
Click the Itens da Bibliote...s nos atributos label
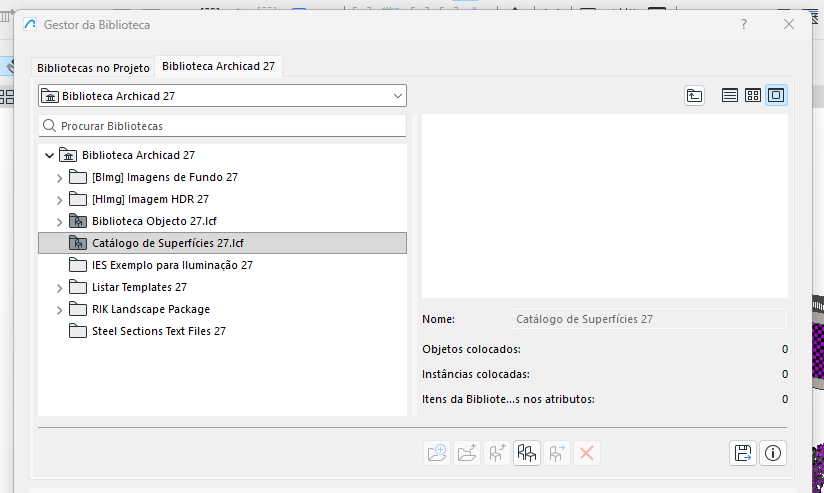(x=508, y=399)
